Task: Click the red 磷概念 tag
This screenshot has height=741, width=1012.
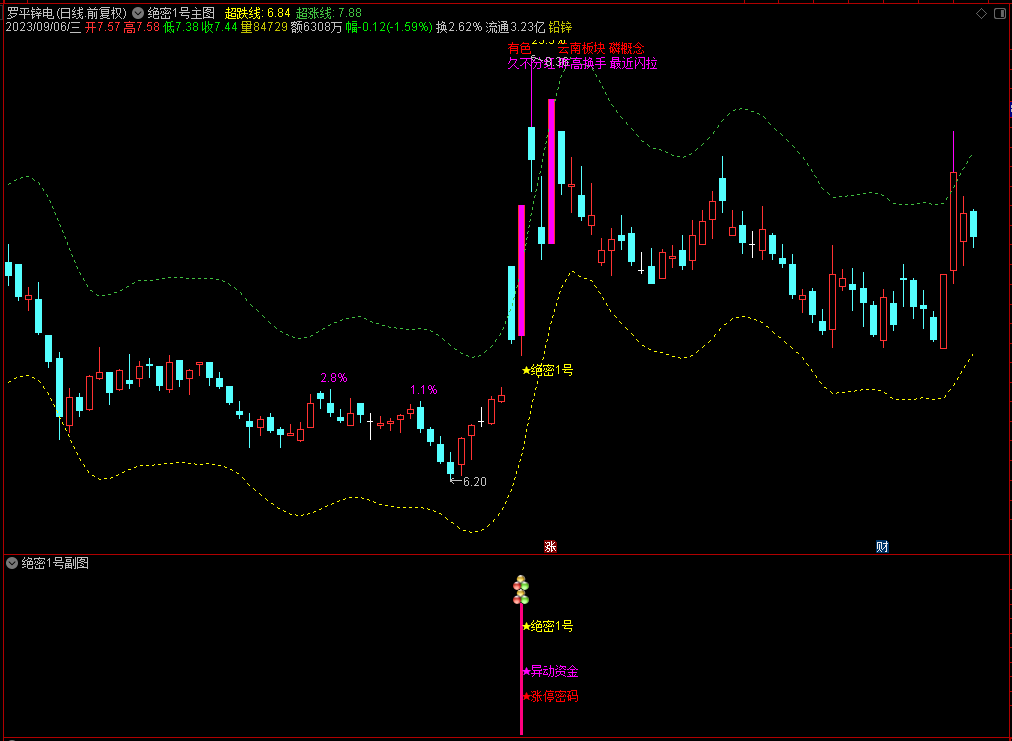Action: pyautogui.click(x=627, y=49)
